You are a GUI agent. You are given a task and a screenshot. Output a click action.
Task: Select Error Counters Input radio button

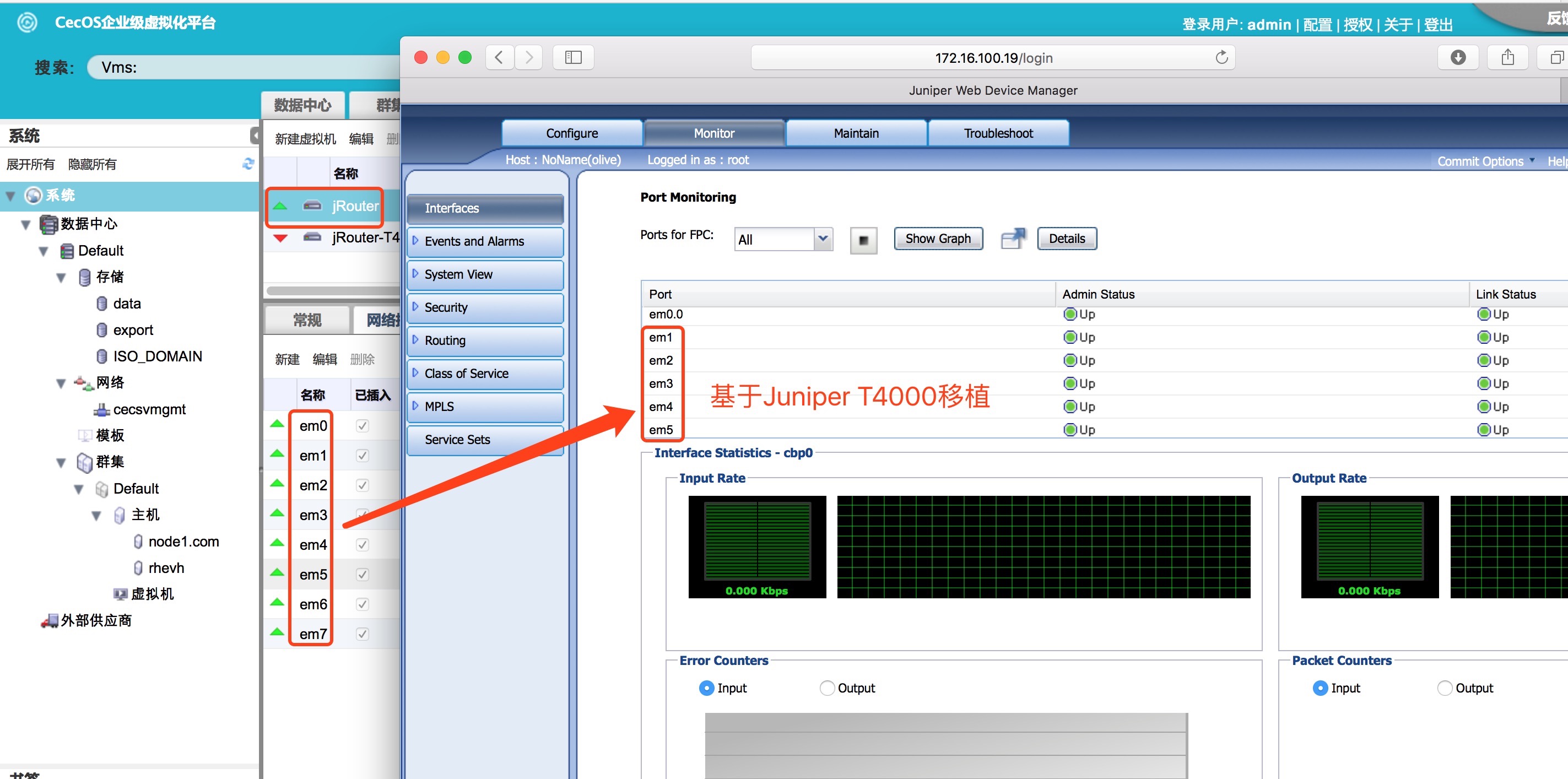coord(706,688)
